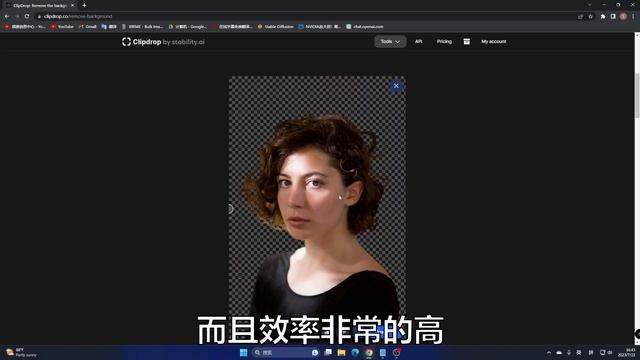Image resolution: width=640 pixels, height=360 pixels.
Task: Open Chrome three-dot menu
Action: pos(633,16)
